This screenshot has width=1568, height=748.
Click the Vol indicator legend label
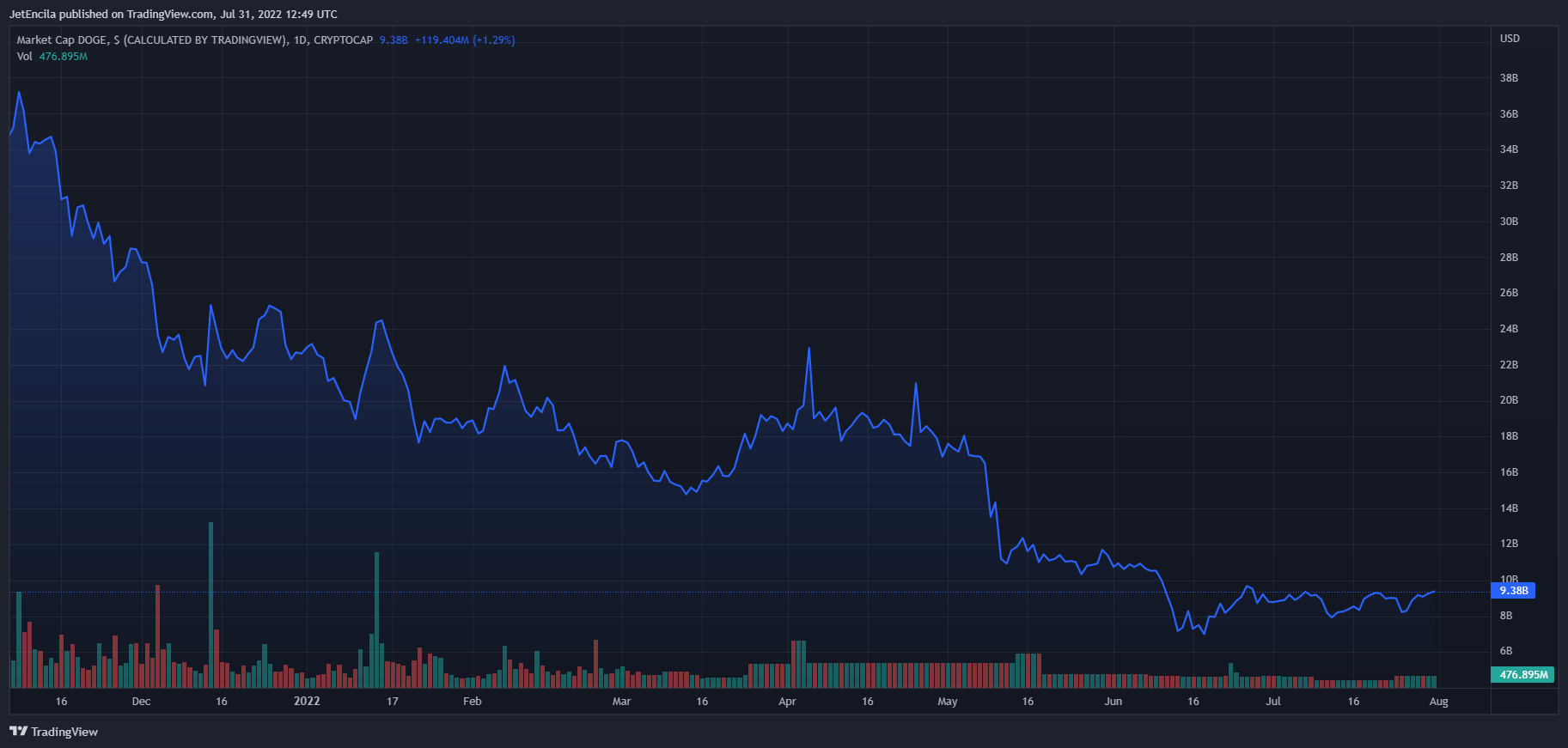pyautogui.click(x=24, y=57)
